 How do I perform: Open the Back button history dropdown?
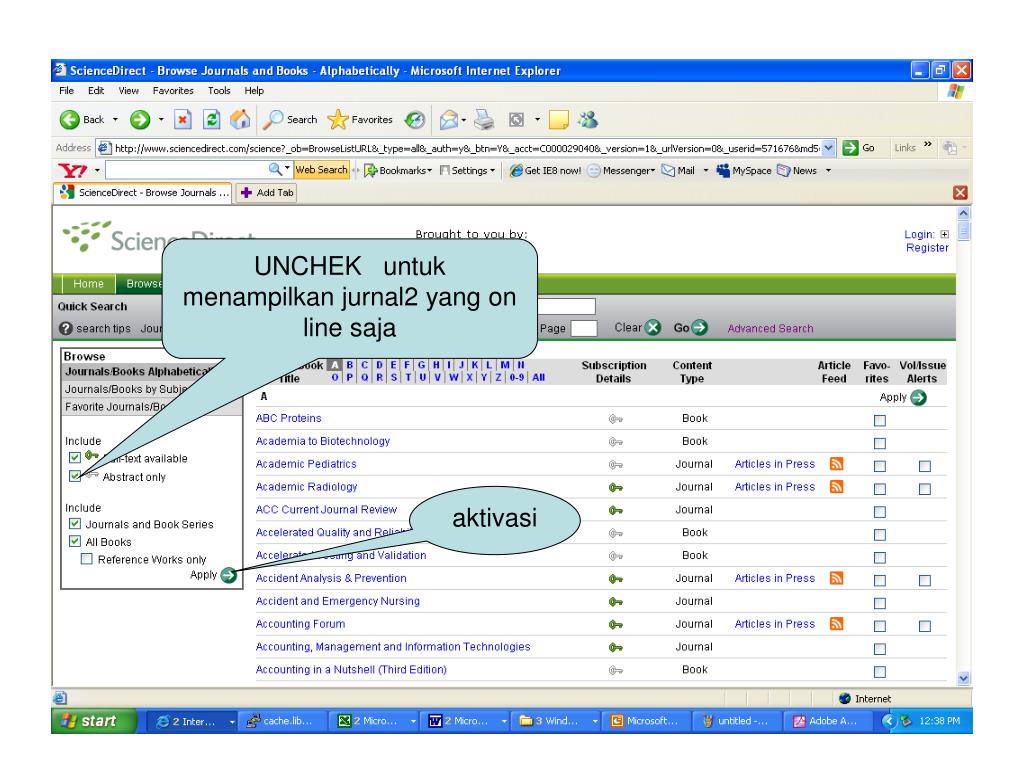tap(116, 120)
